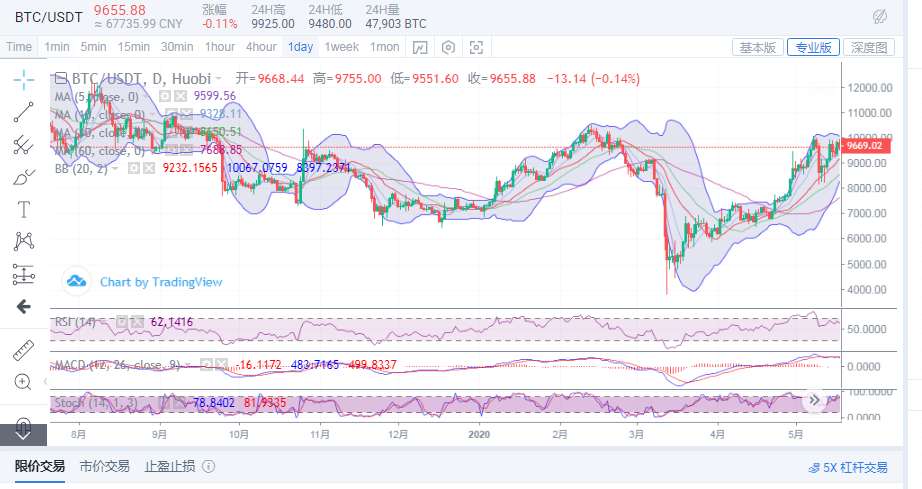
Task: Select the text annotation tool
Action: [24, 209]
